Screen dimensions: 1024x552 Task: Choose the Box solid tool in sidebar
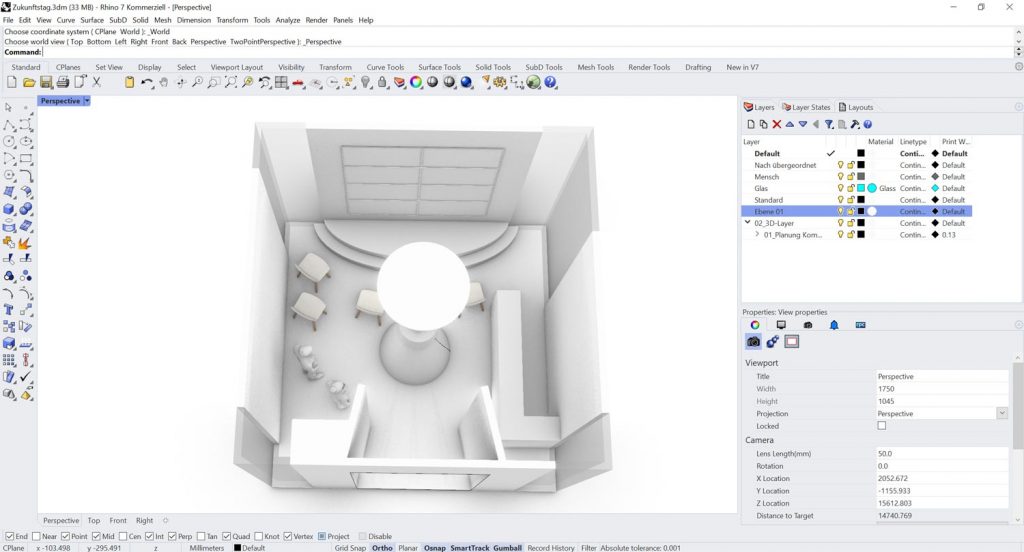9,209
